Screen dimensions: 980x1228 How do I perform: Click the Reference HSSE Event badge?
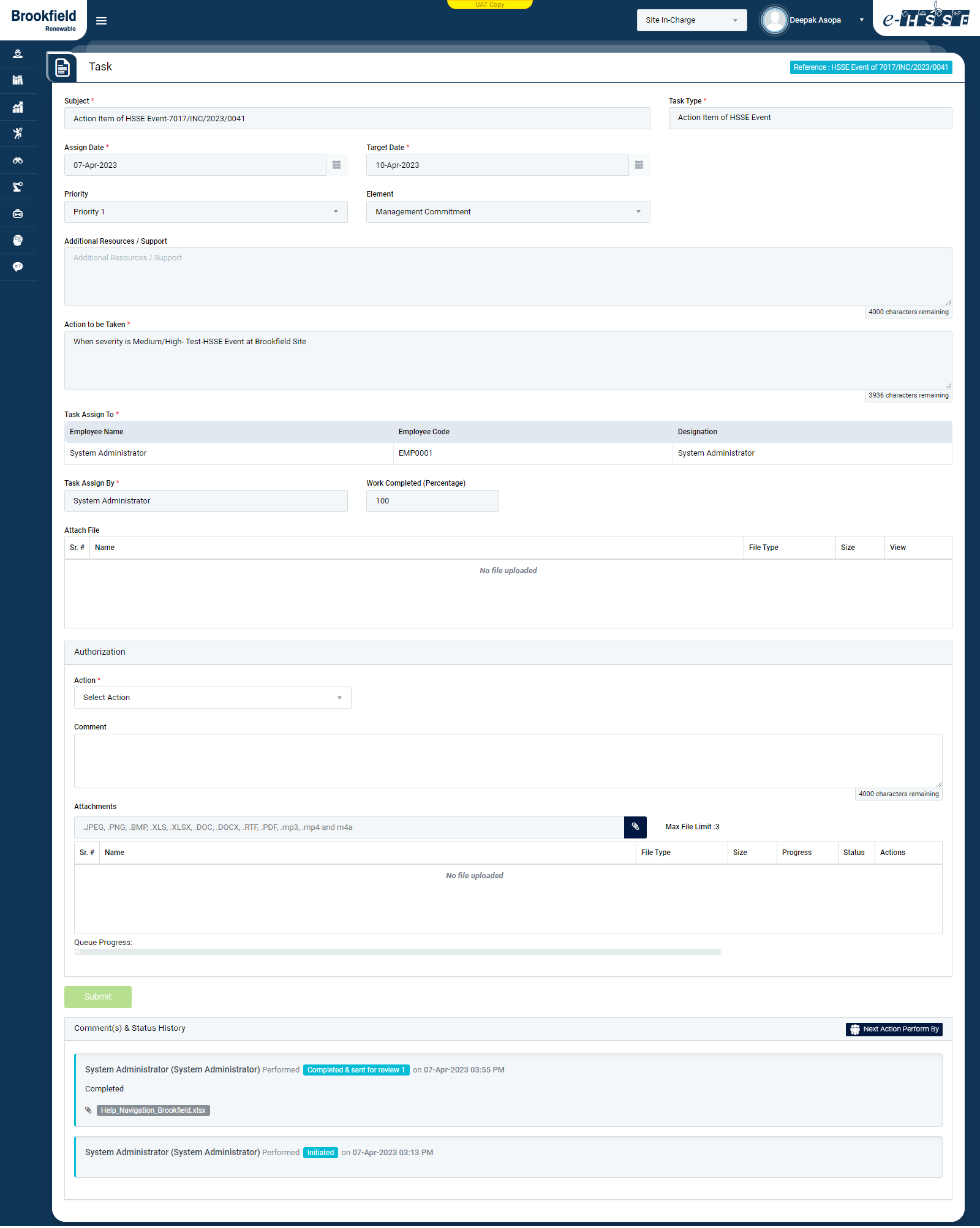[870, 67]
